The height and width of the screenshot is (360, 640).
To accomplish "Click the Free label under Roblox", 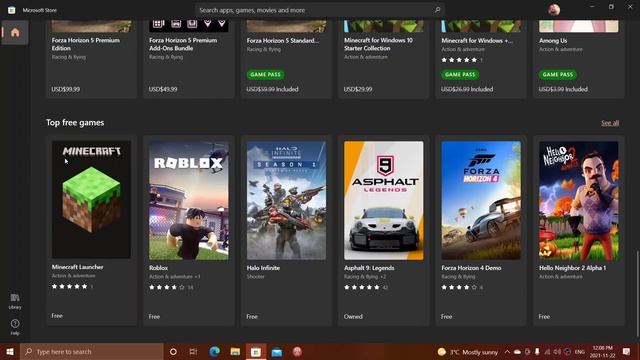I will point(154,316).
